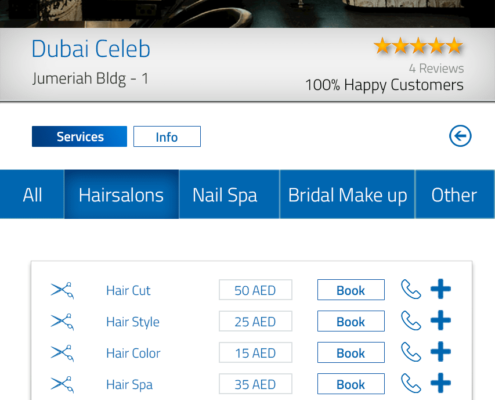
Task: Select the Other category tab
Action: 455,194
